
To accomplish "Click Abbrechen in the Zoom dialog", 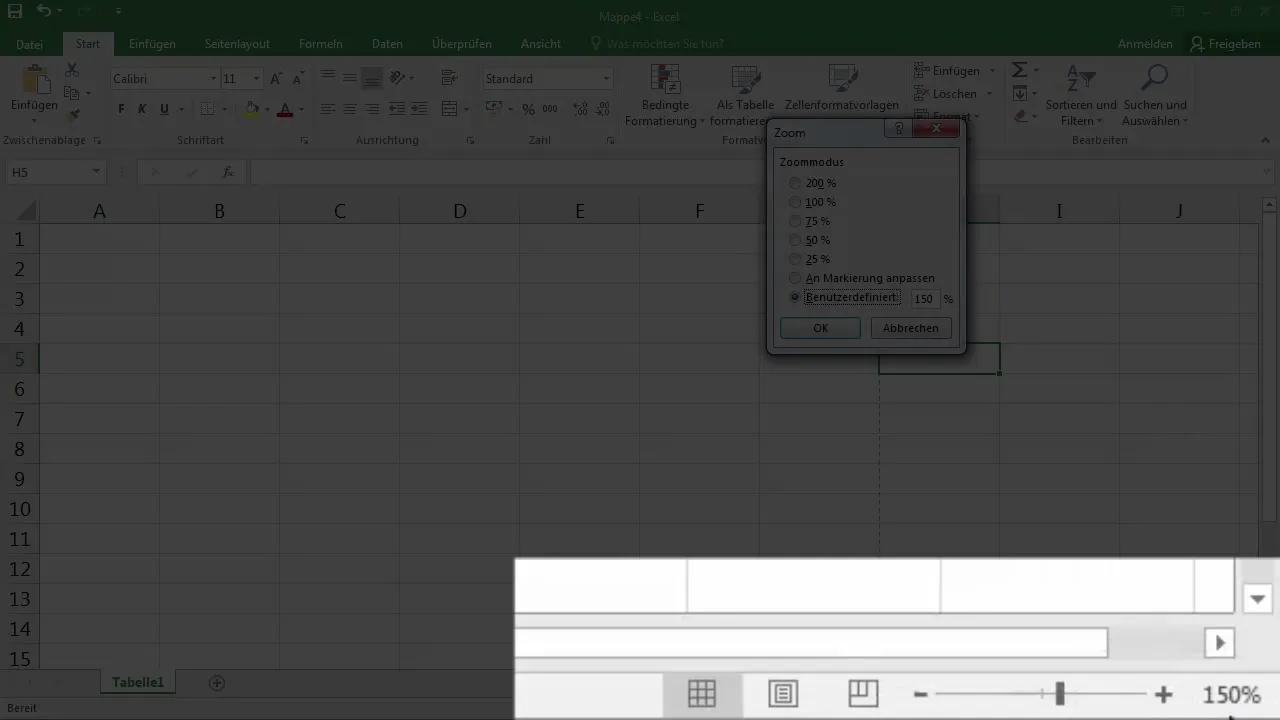I will [911, 328].
